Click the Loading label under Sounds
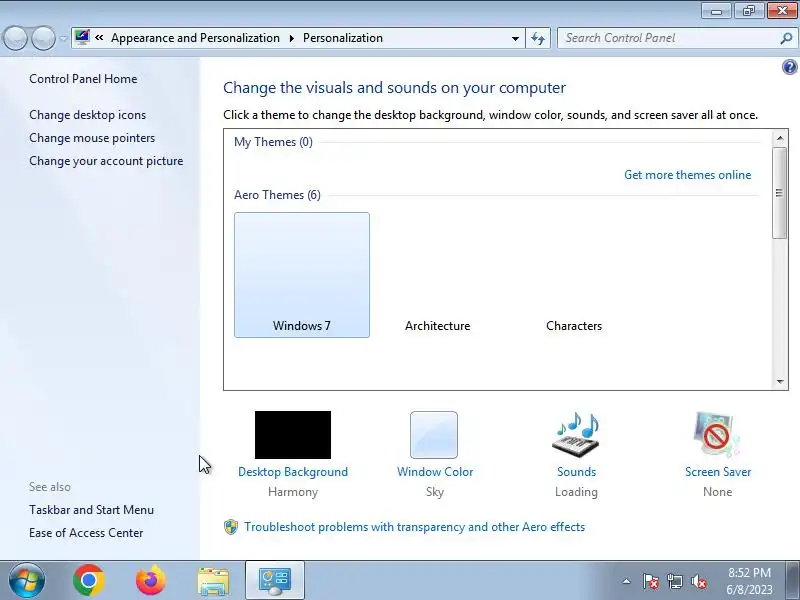800x600 pixels. coord(576,492)
